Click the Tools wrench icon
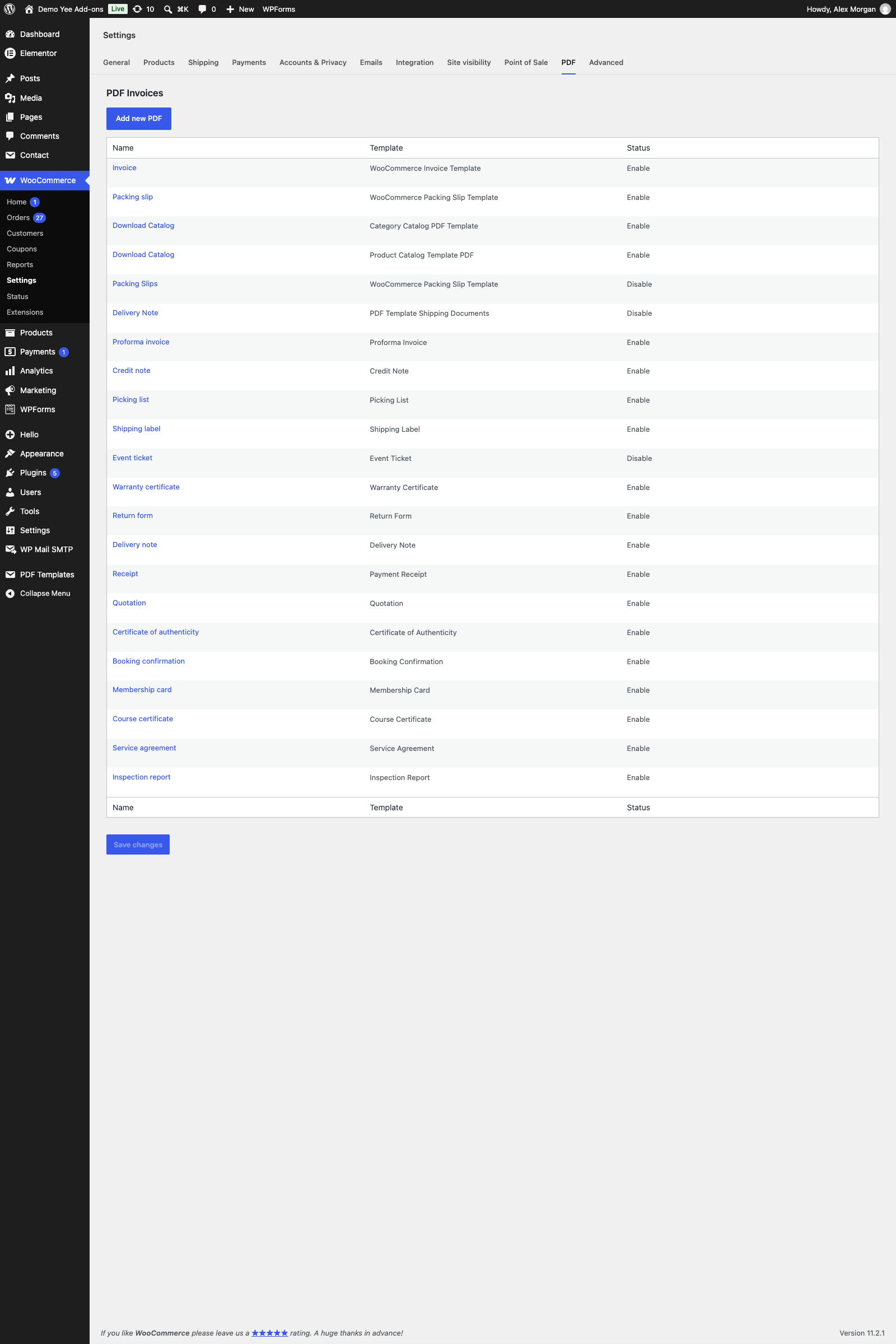Viewport: 896px width, 1344px height. (10, 511)
